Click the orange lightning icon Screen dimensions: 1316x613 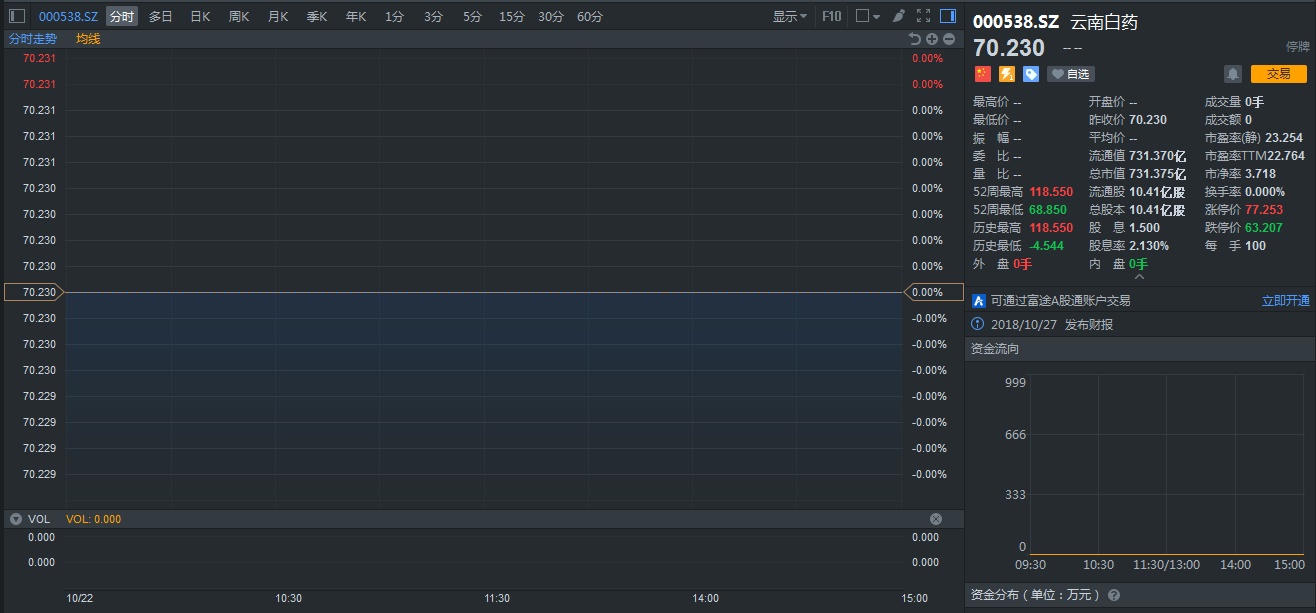pos(1007,74)
